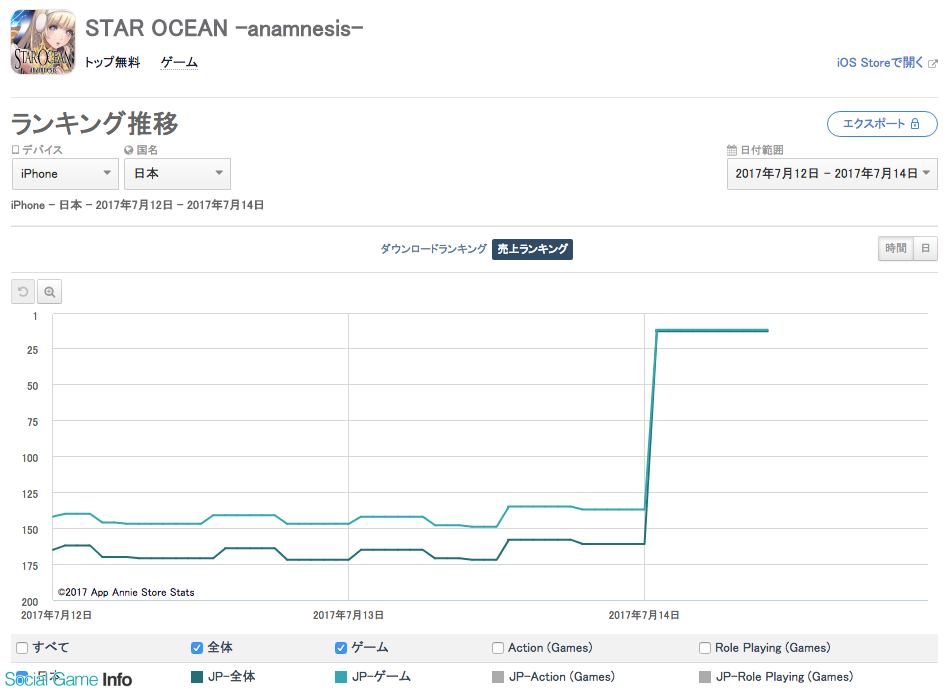The width and height of the screenshot is (947, 692).
Task: Click the calendar icon next to 日付範囲
Action: (x=731, y=150)
